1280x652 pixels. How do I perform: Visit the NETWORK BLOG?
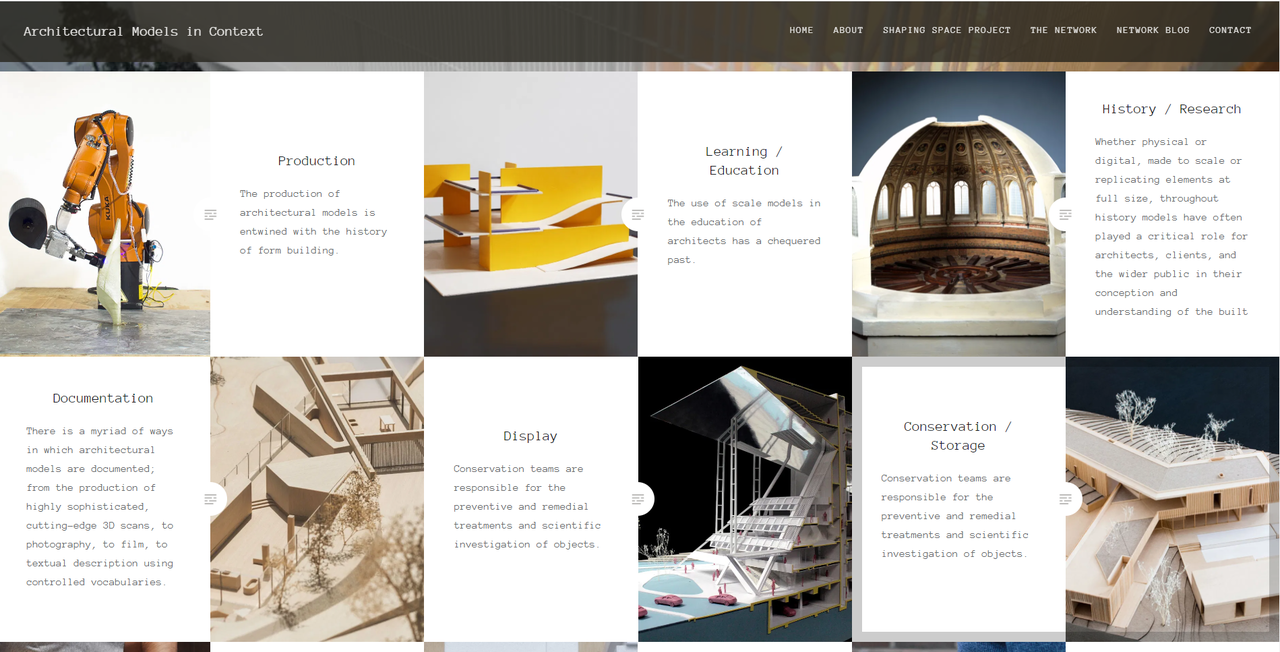click(1152, 30)
